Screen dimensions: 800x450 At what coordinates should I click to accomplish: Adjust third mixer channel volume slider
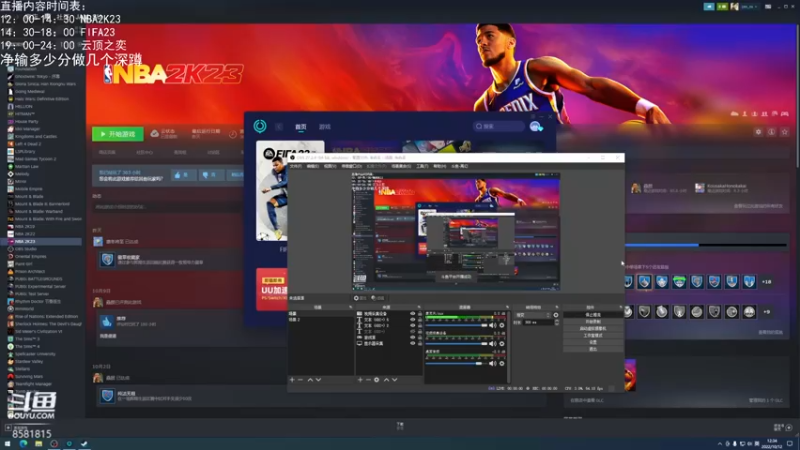pos(456,363)
